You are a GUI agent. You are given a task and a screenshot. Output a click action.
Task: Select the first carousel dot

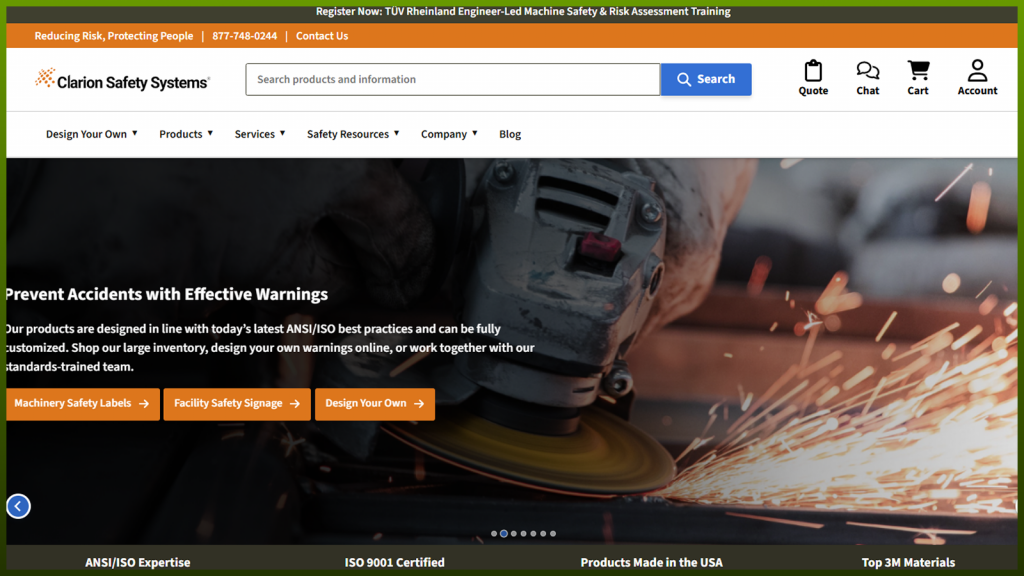point(494,534)
